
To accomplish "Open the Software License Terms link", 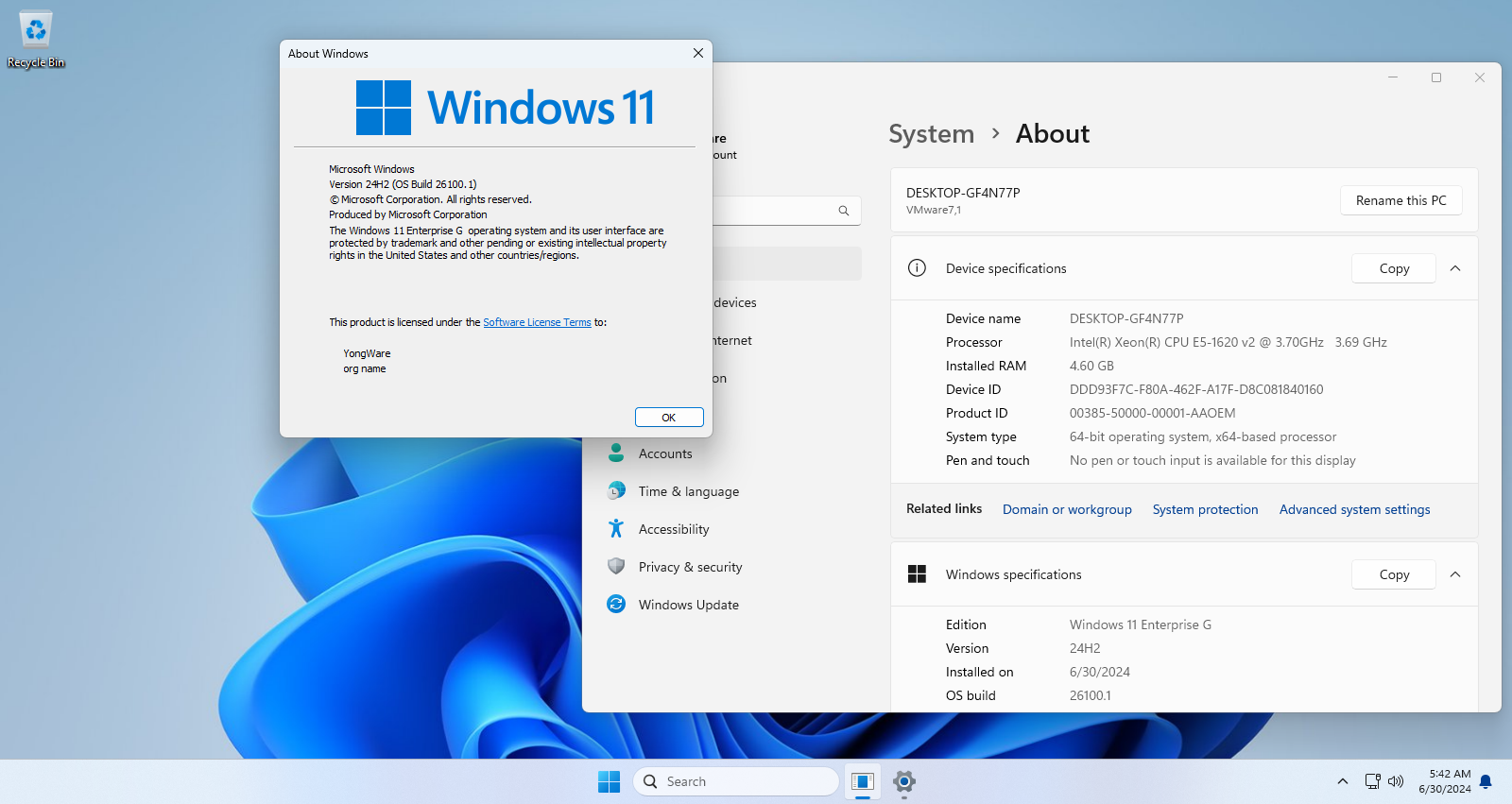I will tap(537, 322).
